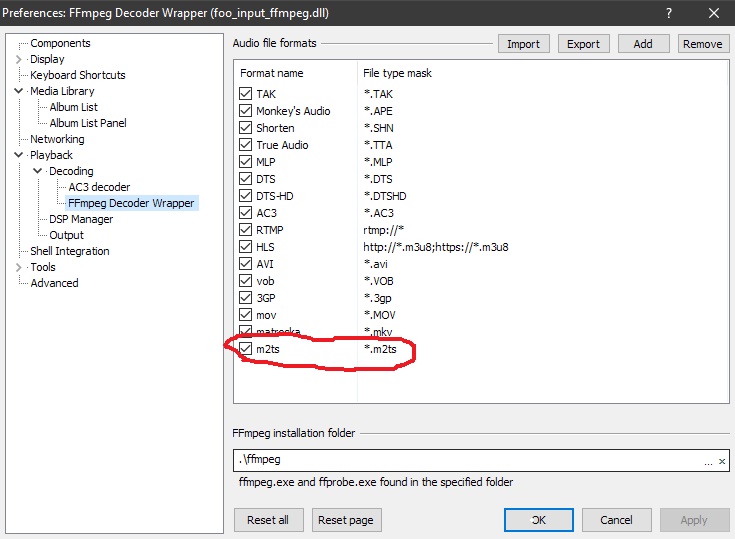735x539 pixels.
Task: Select AC3 decoder in the tree
Action: 99,187
